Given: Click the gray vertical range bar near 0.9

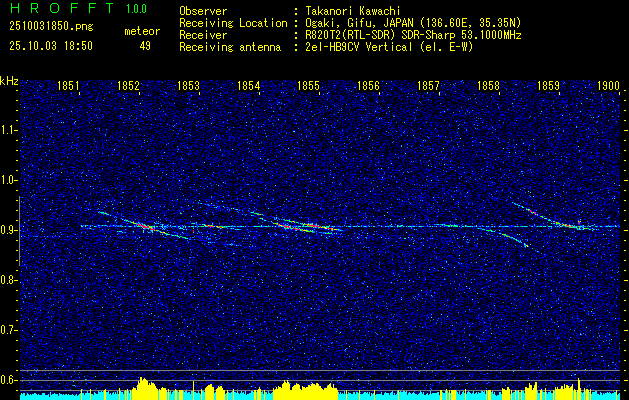Looking at the screenshot, I should click(19, 231).
